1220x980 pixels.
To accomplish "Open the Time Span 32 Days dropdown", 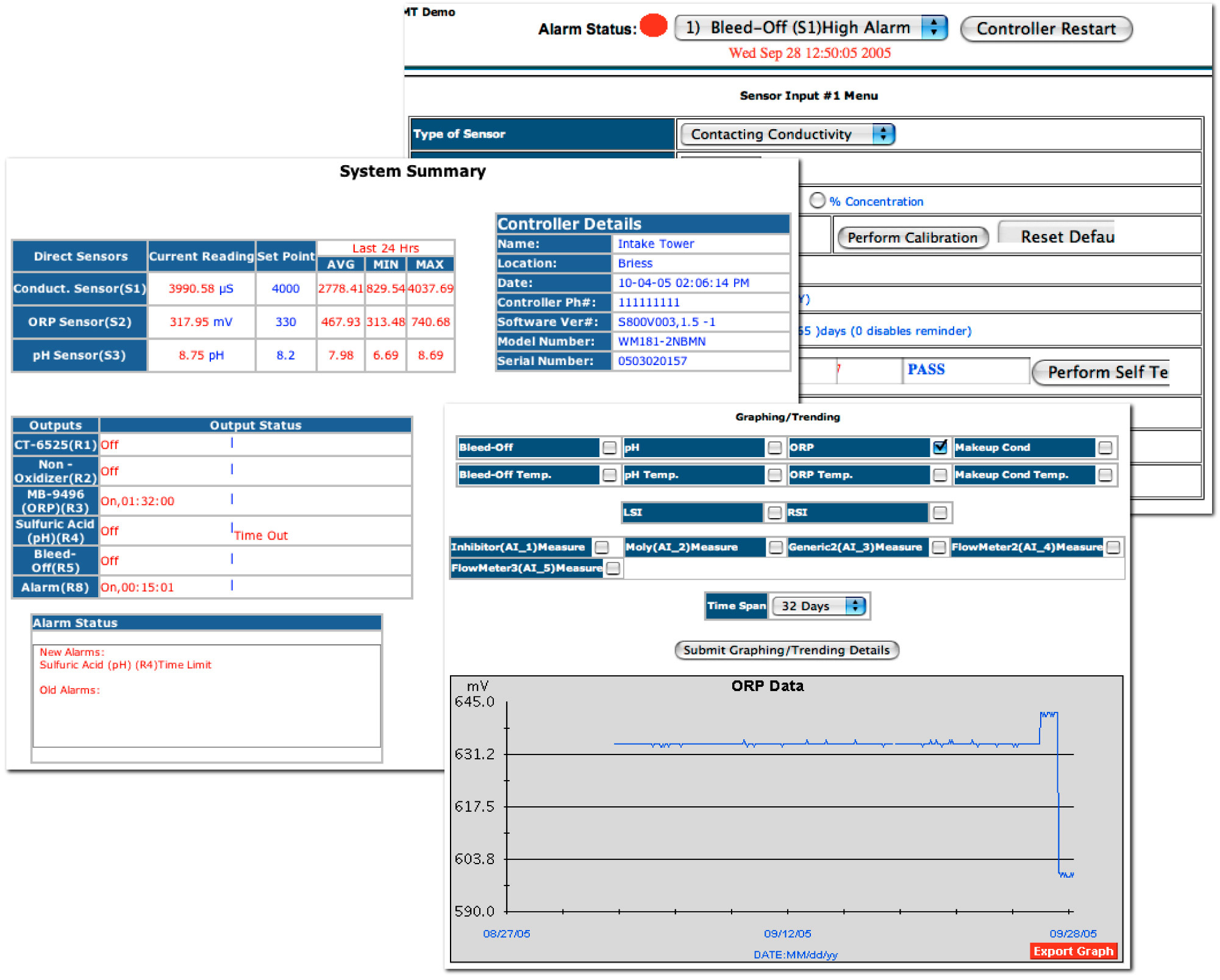I will (818, 606).
